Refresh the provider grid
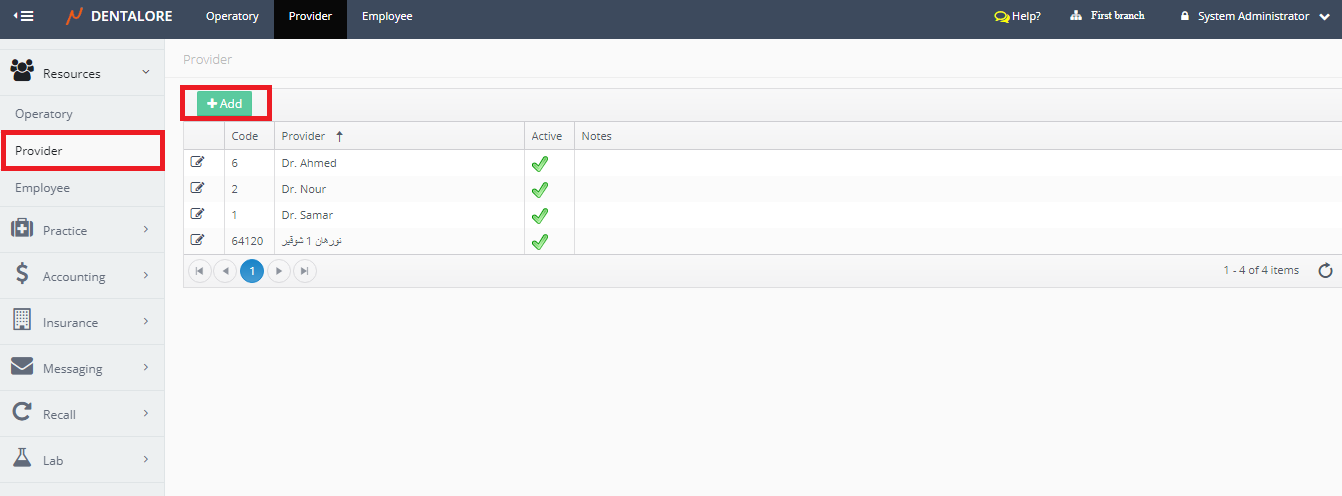1342x496 pixels. tap(1325, 271)
